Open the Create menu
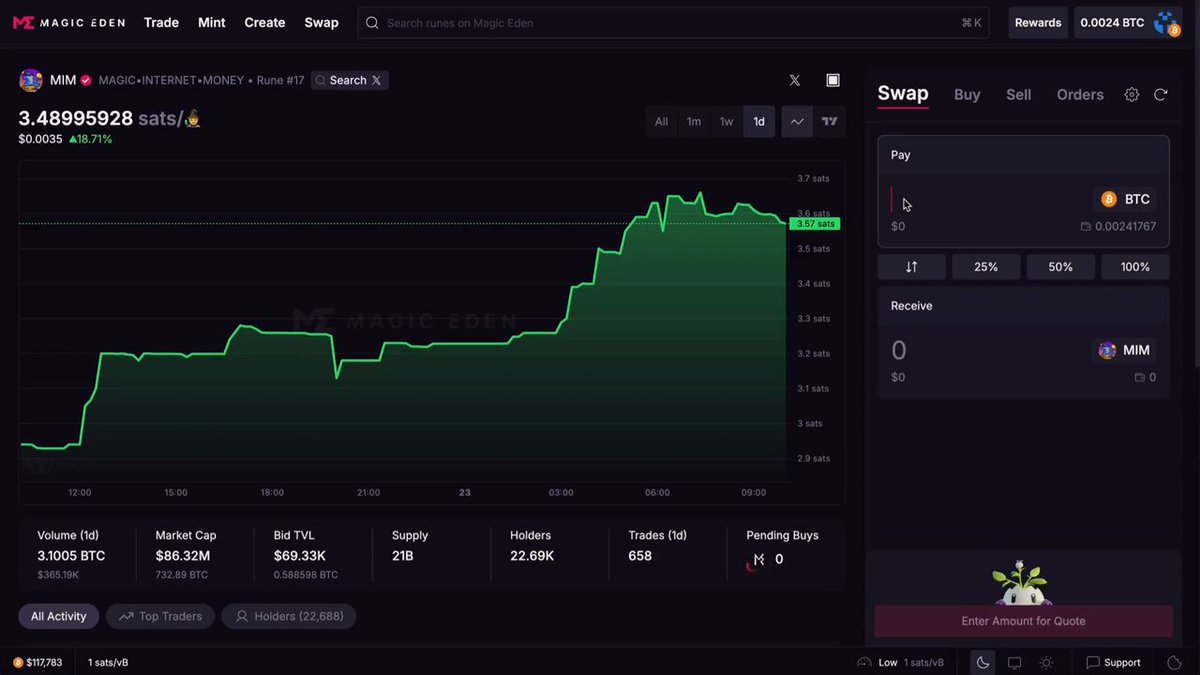 pos(265,22)
